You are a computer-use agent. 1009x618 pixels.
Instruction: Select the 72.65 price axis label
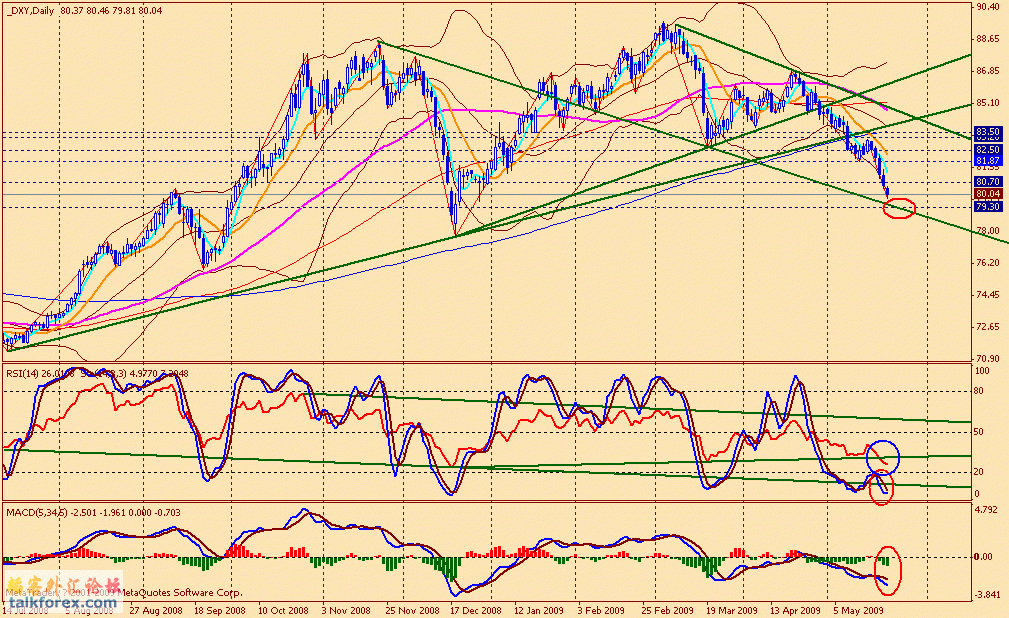988,326
